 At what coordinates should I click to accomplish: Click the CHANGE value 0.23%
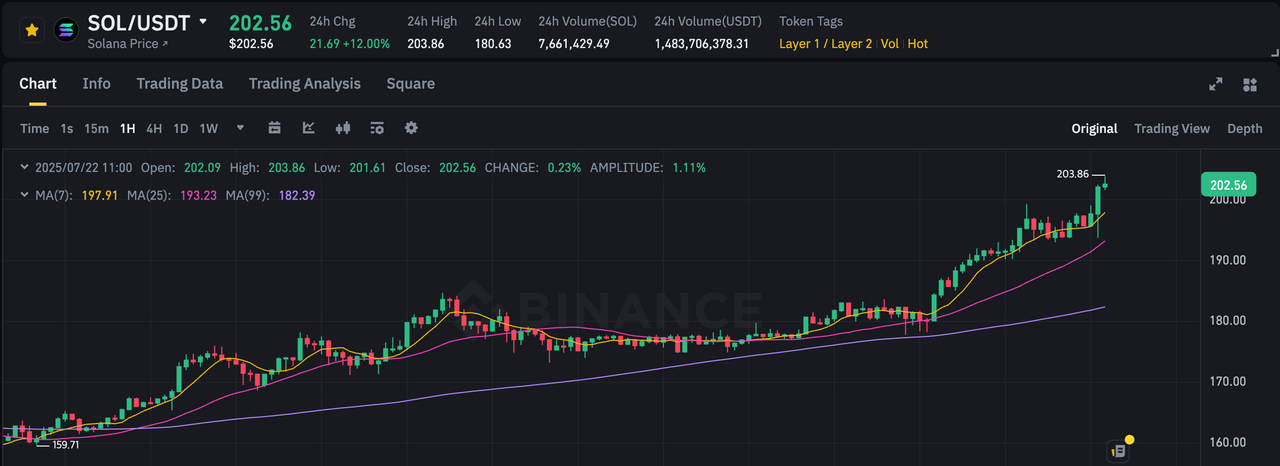(x=563, y=167)
